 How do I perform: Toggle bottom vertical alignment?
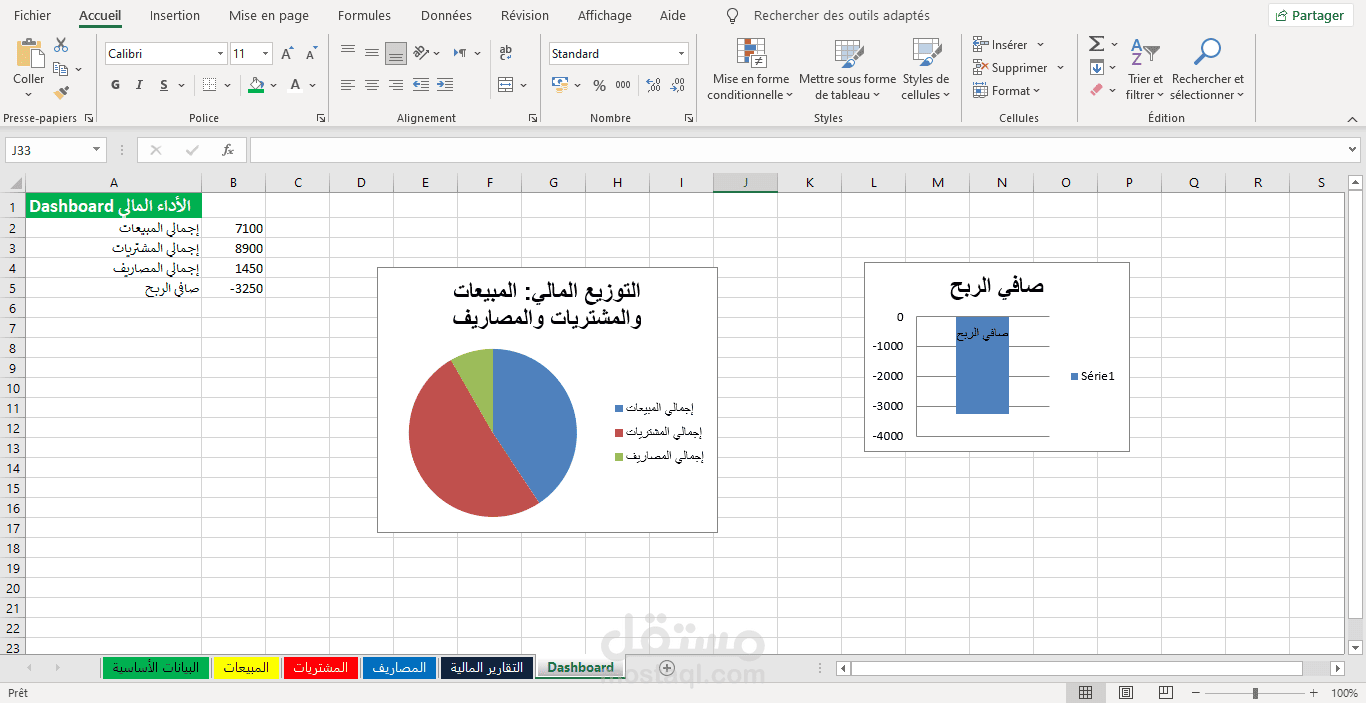pyautogui.click(x=396, y=53)
